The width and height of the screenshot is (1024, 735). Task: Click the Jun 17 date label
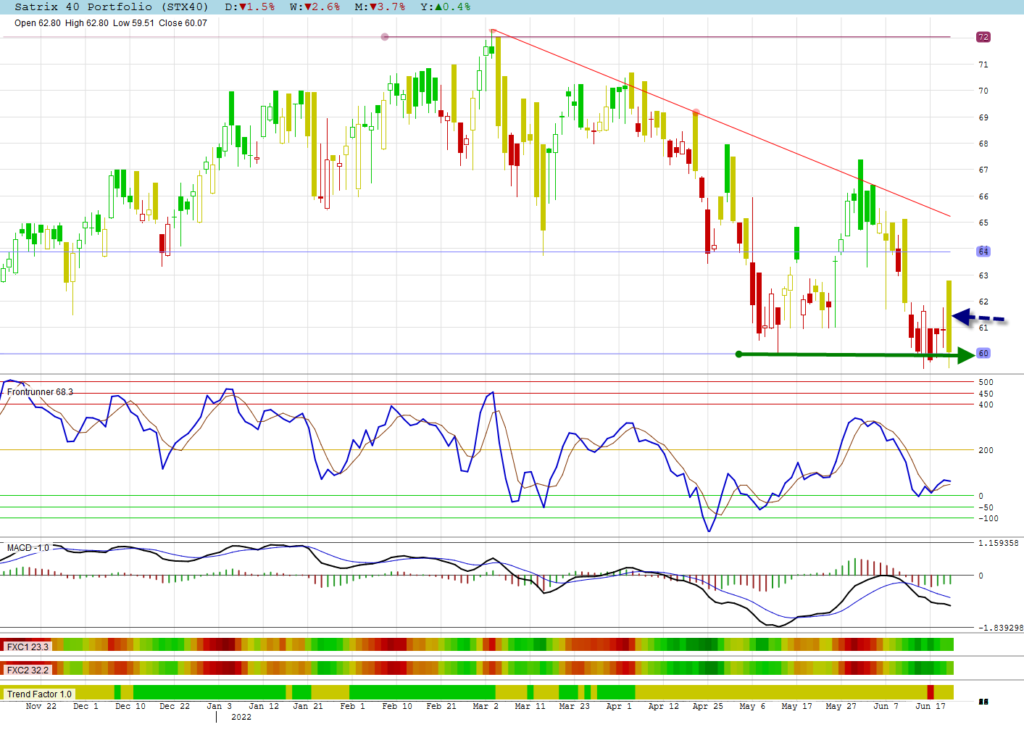[x=931, y=706]
